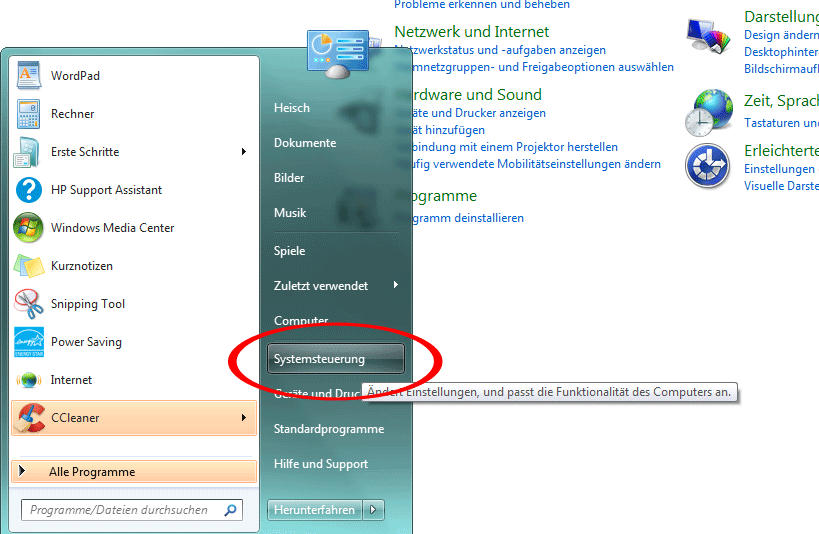This screenshot has width=819, height=534.
Task: Open the Heisch user folder
Action: (292, 108)
